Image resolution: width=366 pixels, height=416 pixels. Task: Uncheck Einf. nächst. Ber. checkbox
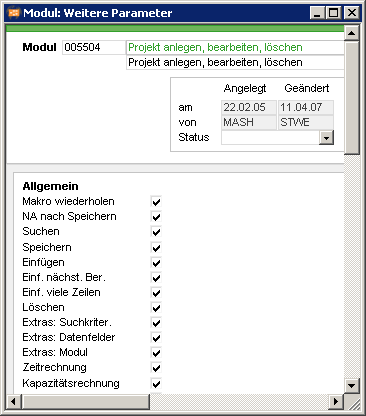(156, 278)
